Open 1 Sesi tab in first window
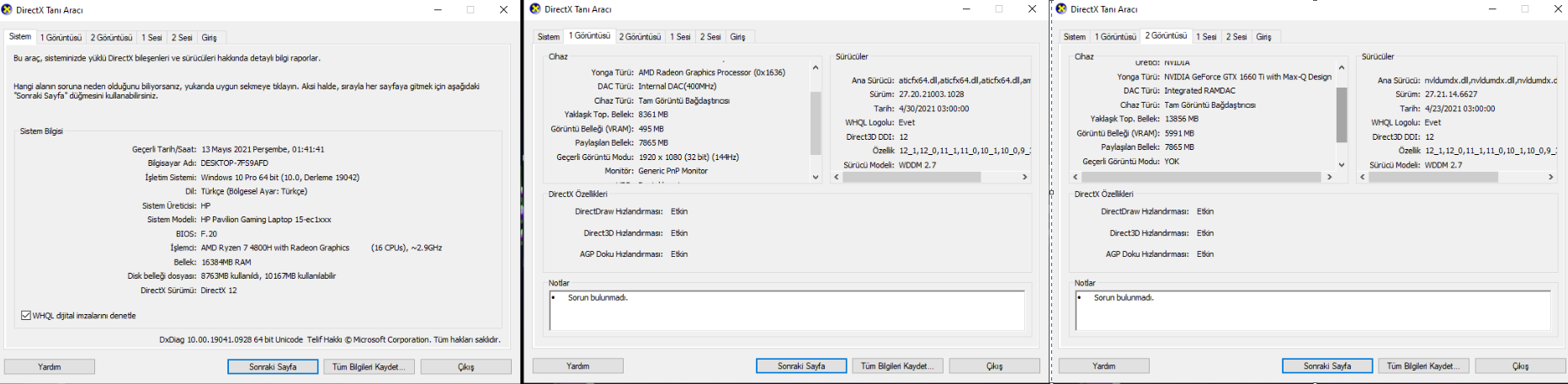Screen dimensions: 1568x384 pyautogui.click(x=151, y=38)
